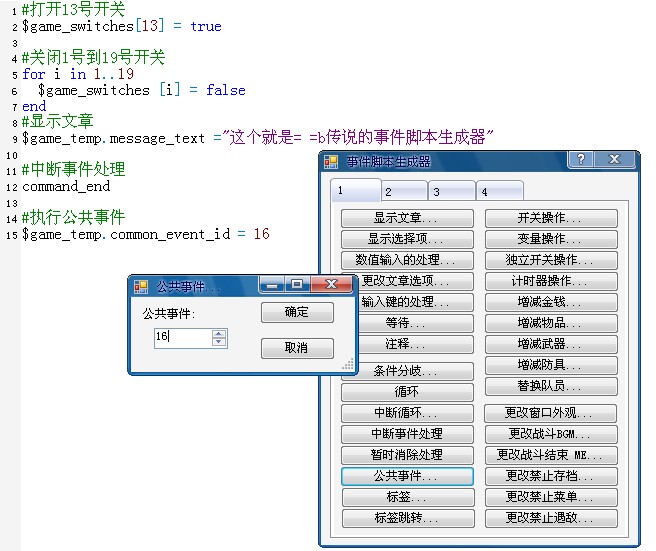Open the 变量操作 command
Screen dimensions: 656x551
pos(551,239)
